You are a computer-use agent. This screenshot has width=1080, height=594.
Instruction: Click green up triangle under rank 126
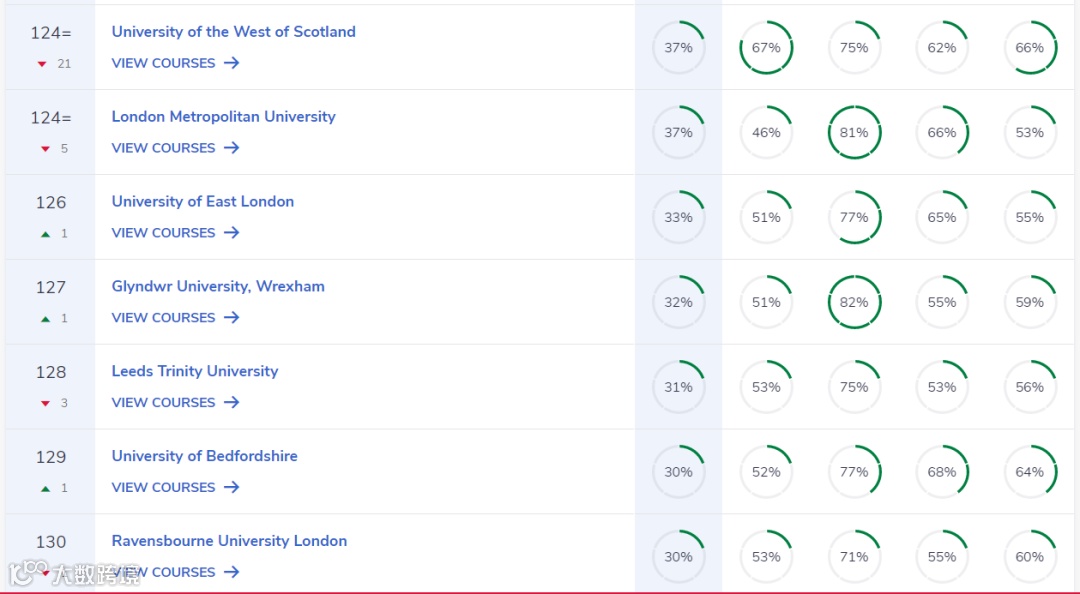pyautogui.click(x=45, y=234)
